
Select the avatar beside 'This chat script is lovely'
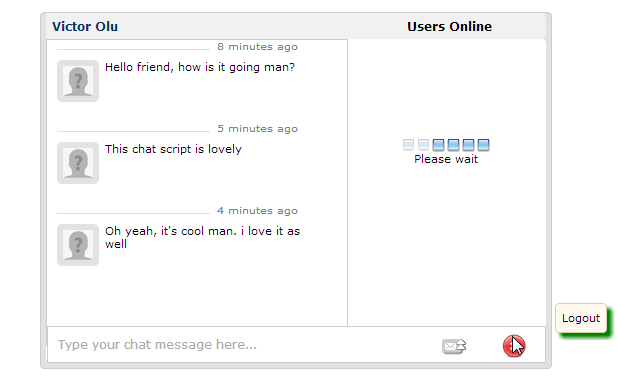pyautogui.click(x=78, y=163)
